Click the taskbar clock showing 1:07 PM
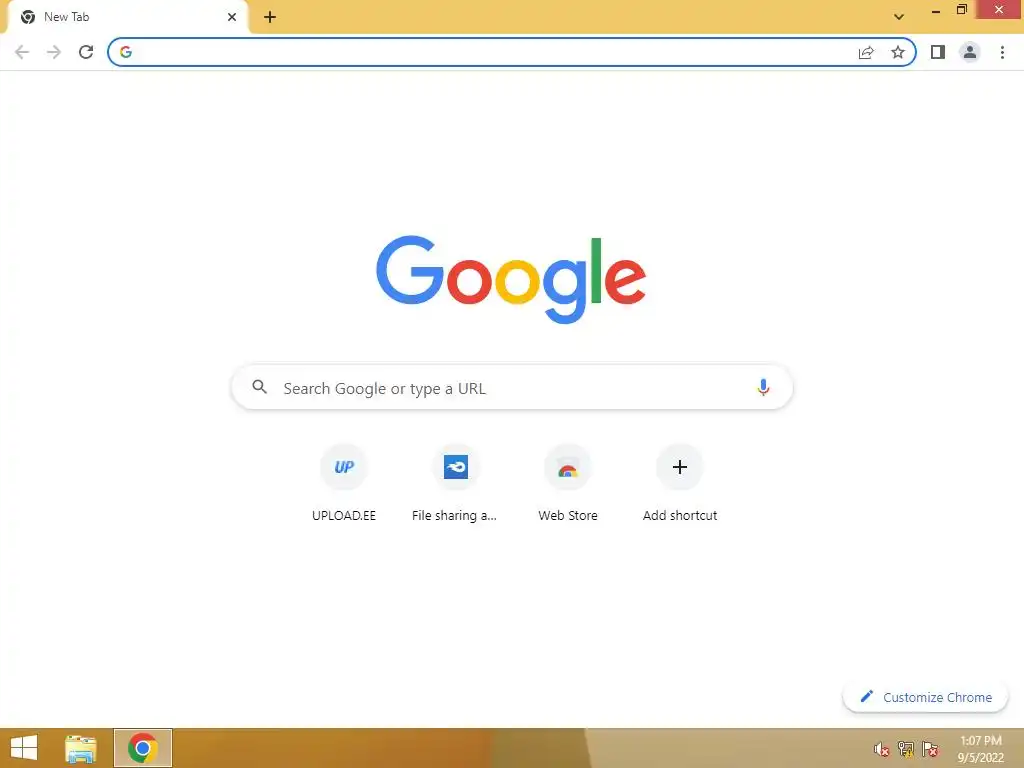Image resolution: width=1024 pixels, height=768 pixels. [x=981, y=749]
